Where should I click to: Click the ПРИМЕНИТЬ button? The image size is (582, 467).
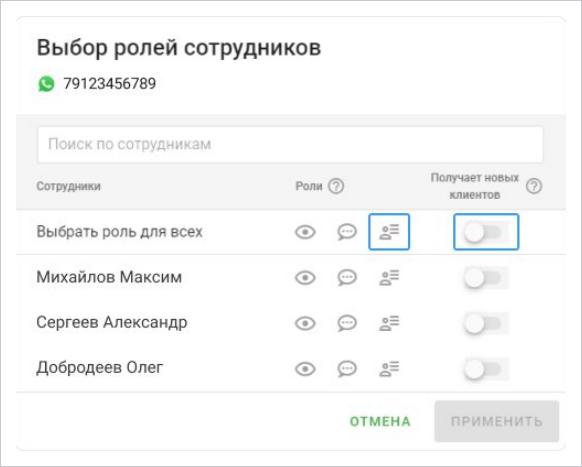click(x=497, y=421)
